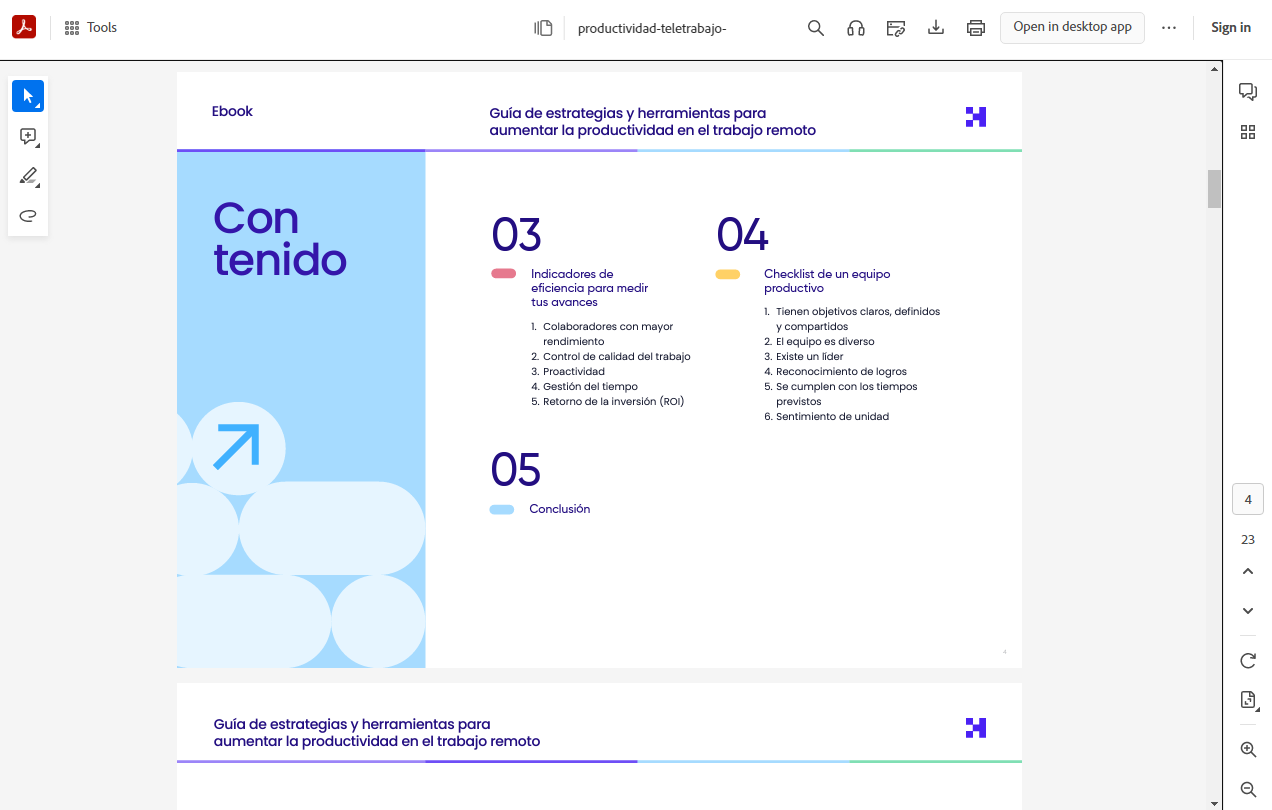Toggle the comments side panel
1272x810 pixels.
pos(1247,91)
